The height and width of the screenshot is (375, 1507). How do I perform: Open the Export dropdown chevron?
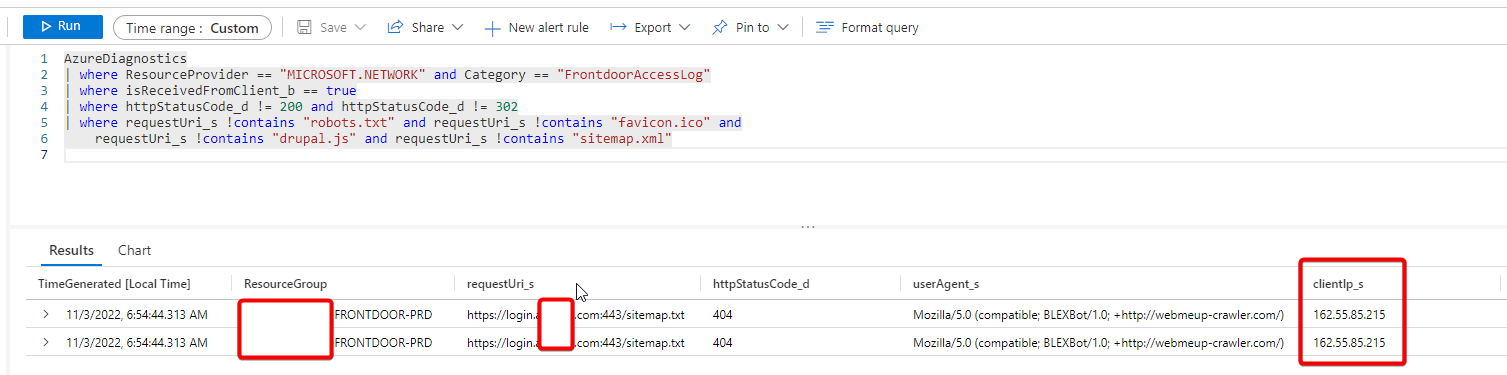685,28
